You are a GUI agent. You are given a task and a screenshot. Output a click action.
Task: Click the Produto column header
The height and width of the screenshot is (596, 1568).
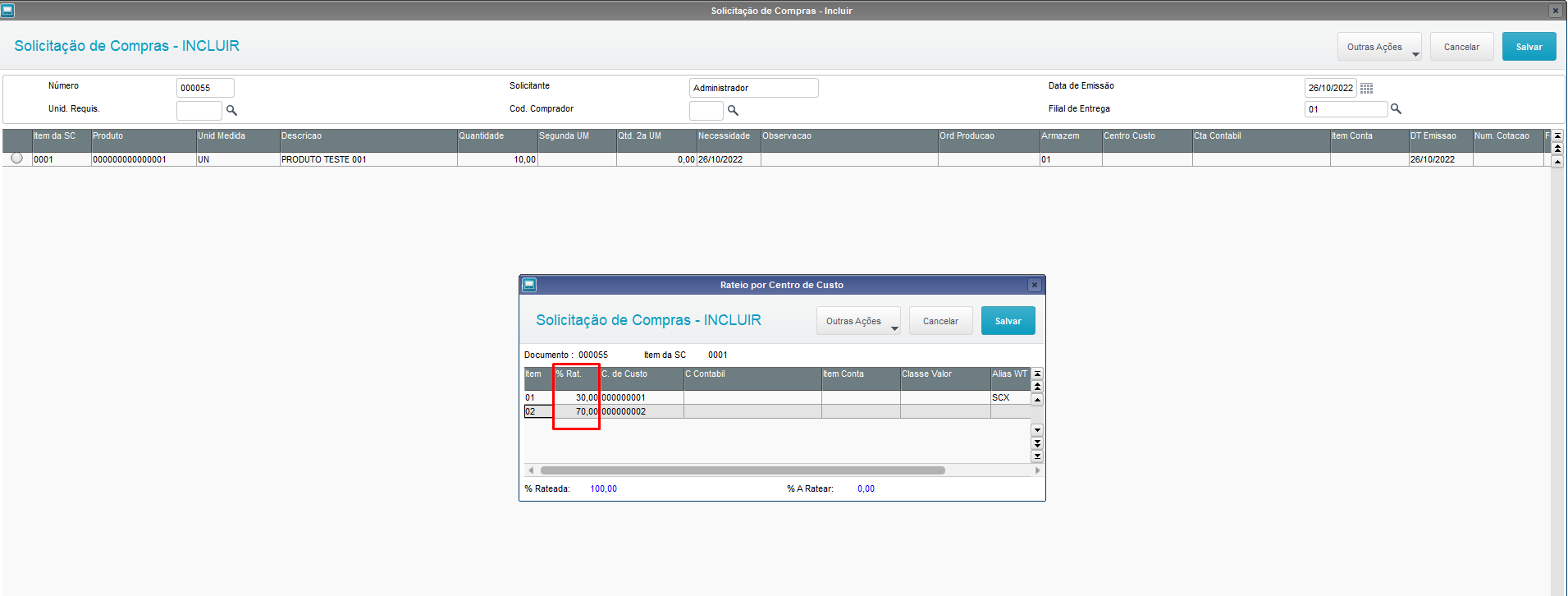click(x=144, y=140)
